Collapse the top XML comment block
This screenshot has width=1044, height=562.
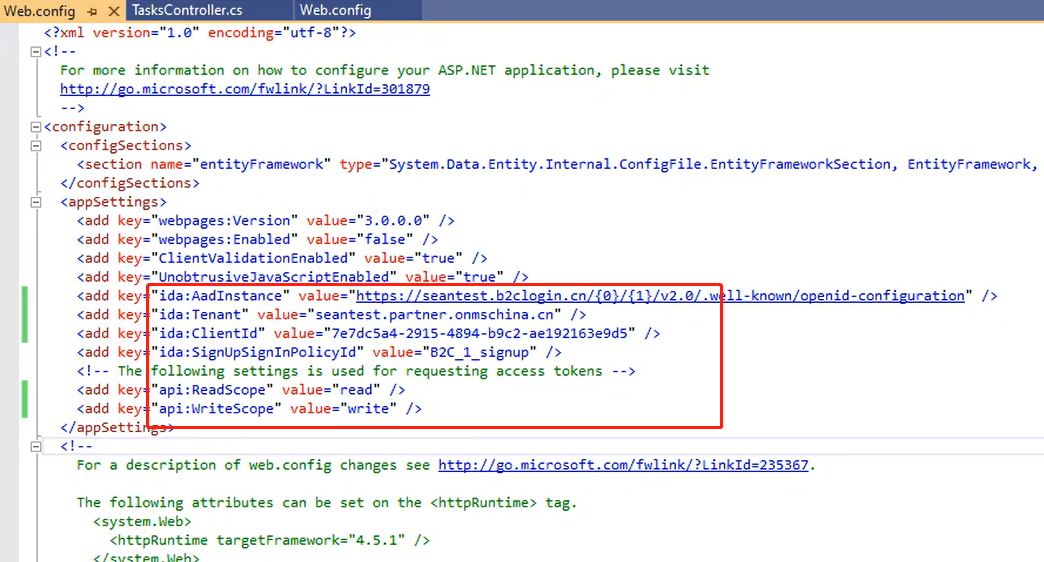36,51
